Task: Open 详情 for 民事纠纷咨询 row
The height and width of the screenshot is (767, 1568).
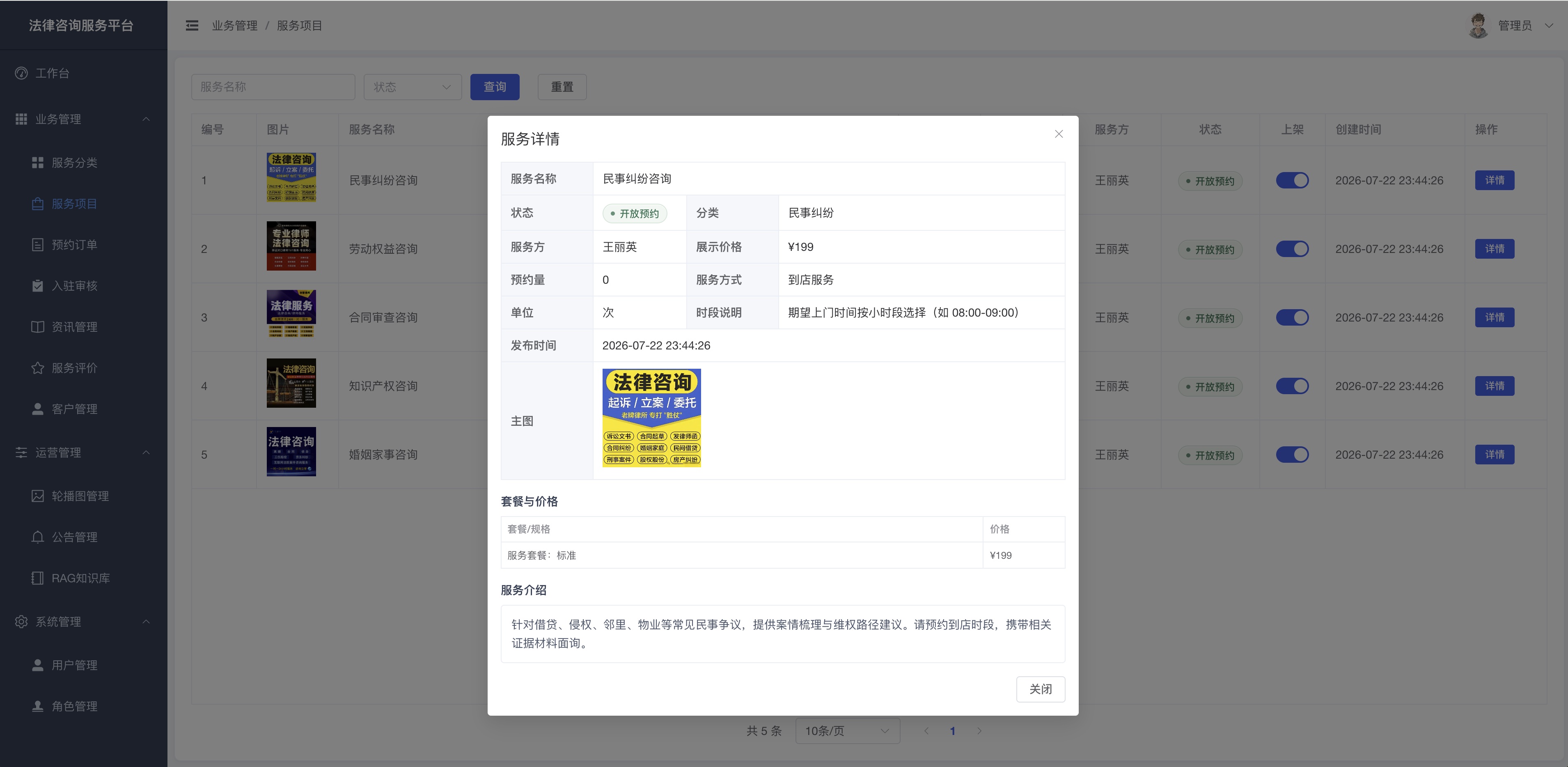Action: [x=1495, y=180]
